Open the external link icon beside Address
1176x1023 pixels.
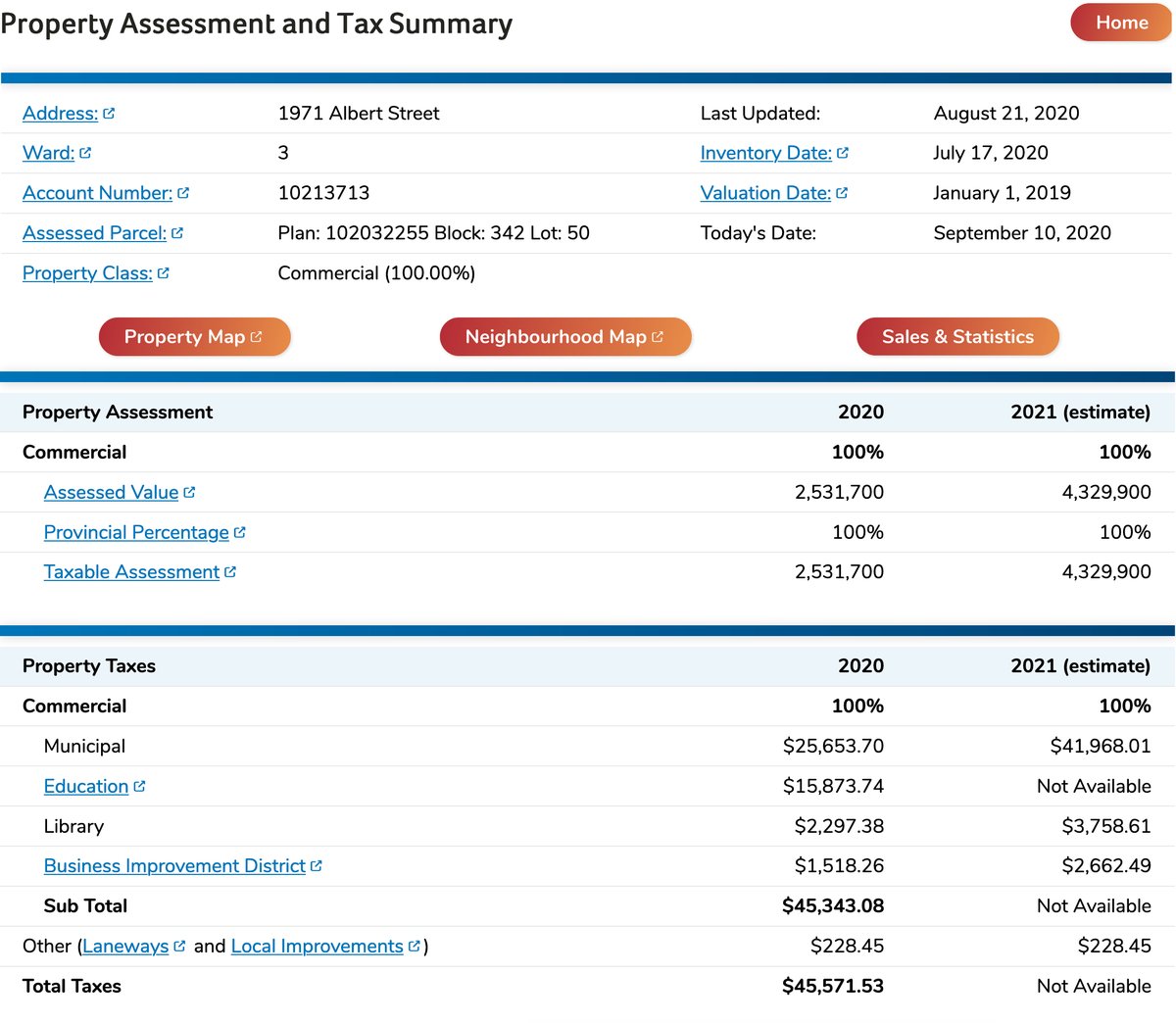(x=110, y=113)
